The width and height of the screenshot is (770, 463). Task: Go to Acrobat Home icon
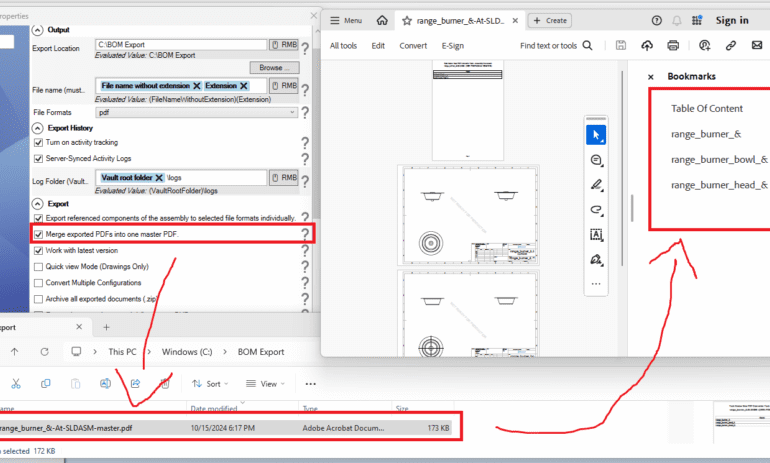(382, 20)
